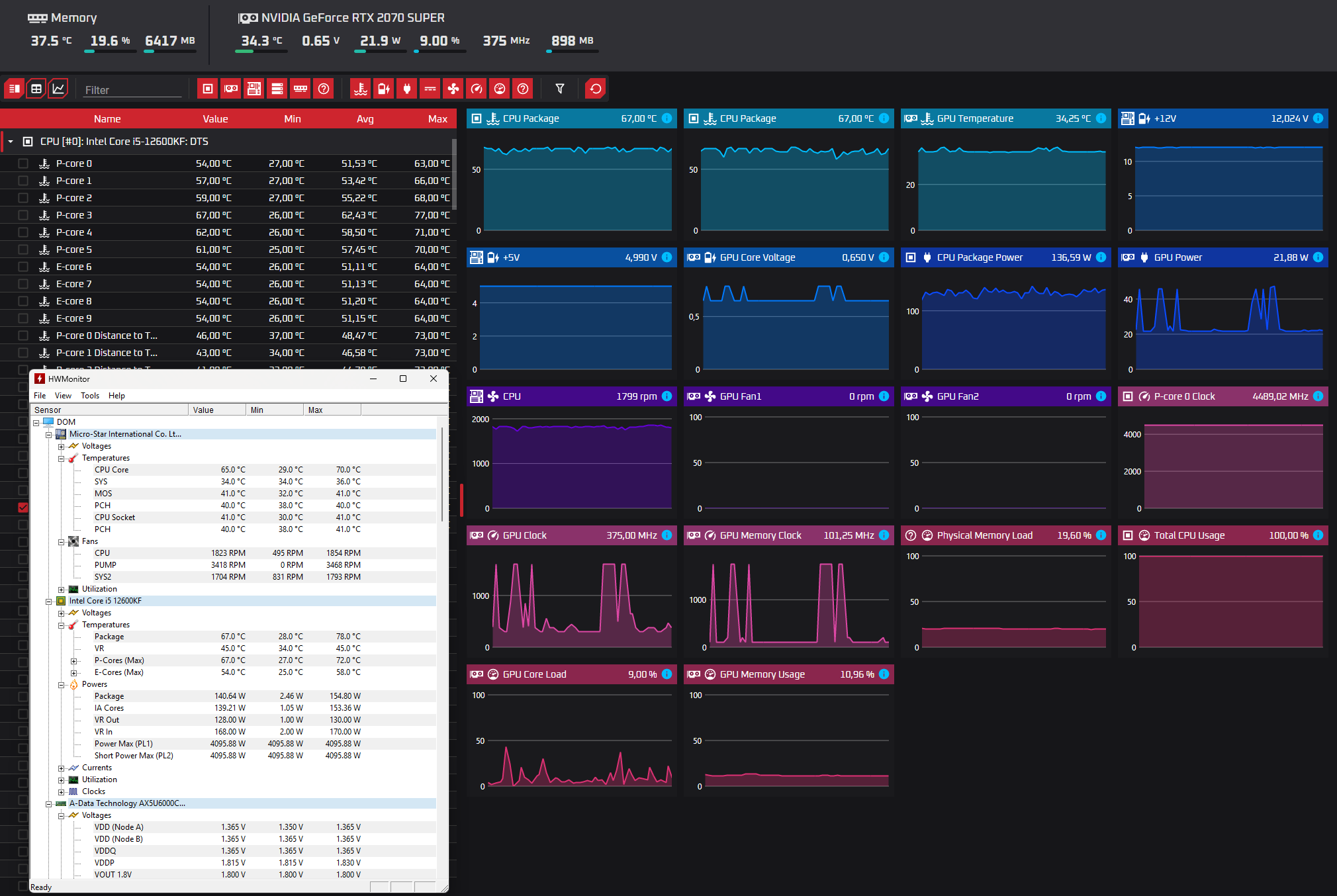
Task: Click the funnel filter icon
Action: pyautogui.click(x=560, y=89)
